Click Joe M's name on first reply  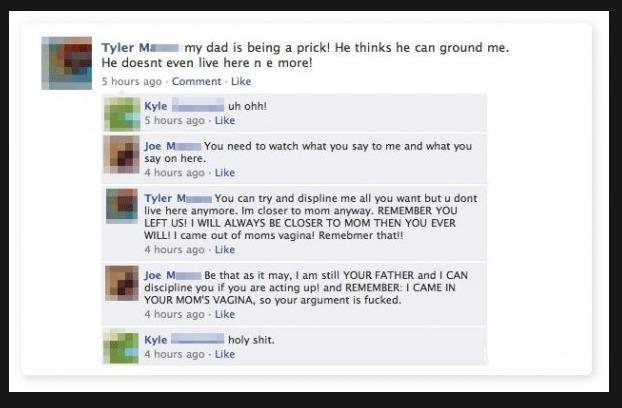[173, 146]
